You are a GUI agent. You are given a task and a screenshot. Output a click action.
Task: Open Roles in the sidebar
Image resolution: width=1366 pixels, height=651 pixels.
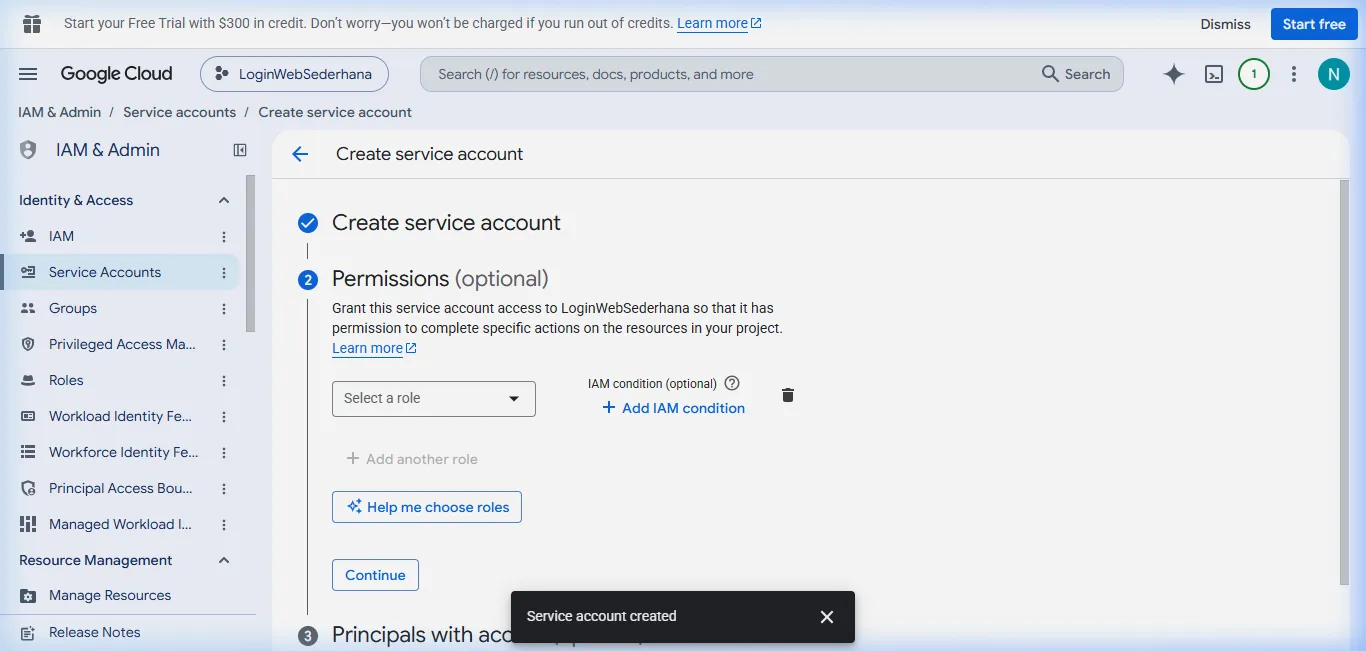point(119,380)
